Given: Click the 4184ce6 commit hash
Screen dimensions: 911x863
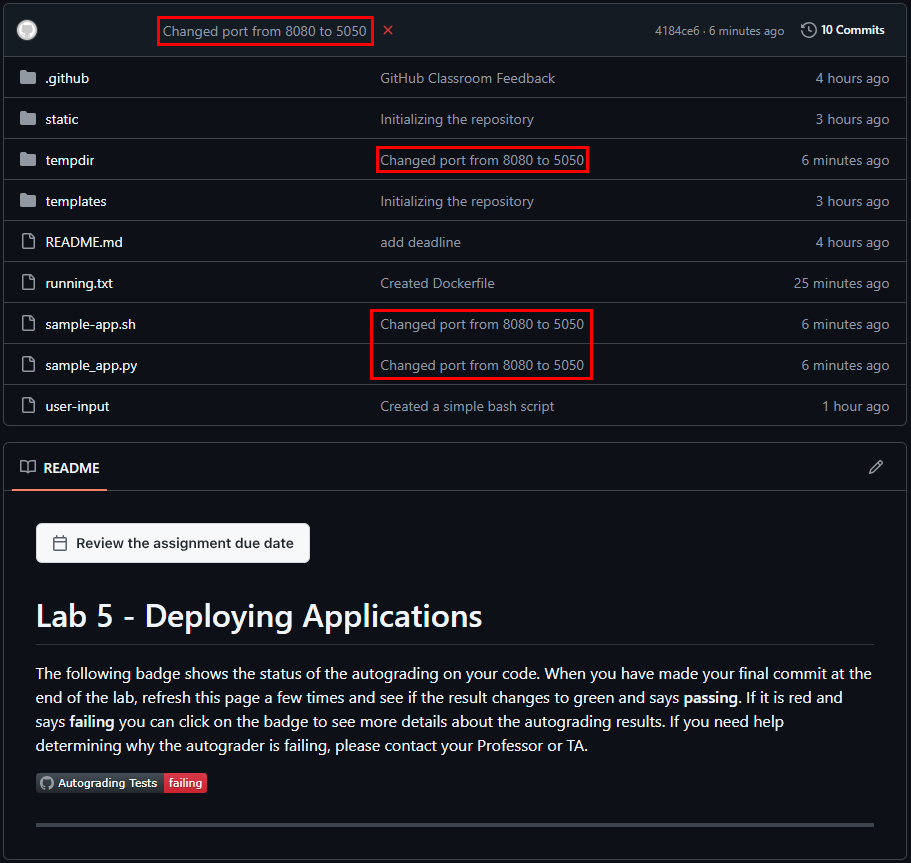Looking at the screenshot, I should tap(678, 31).
